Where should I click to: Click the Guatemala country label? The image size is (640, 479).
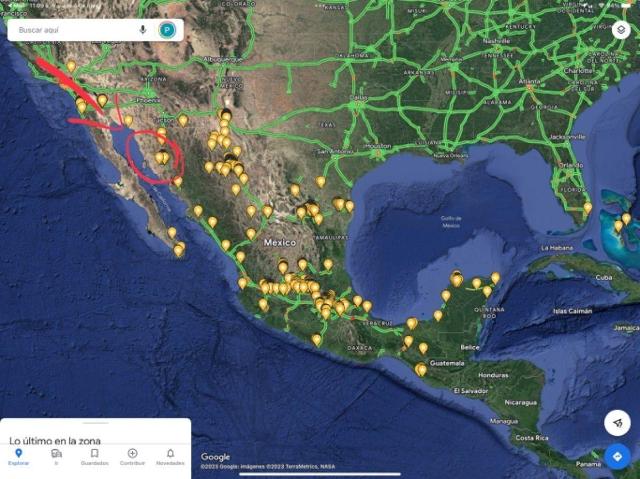pyautogui.click(x=447, y=363)
